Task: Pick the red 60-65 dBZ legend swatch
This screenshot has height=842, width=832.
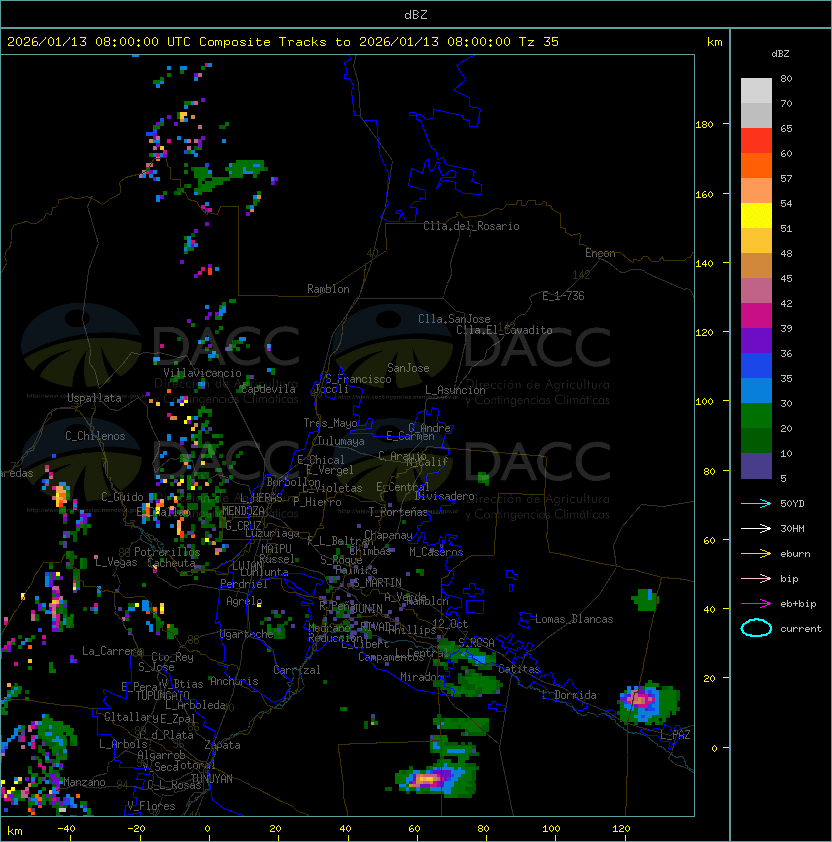Action: [756, 141]
